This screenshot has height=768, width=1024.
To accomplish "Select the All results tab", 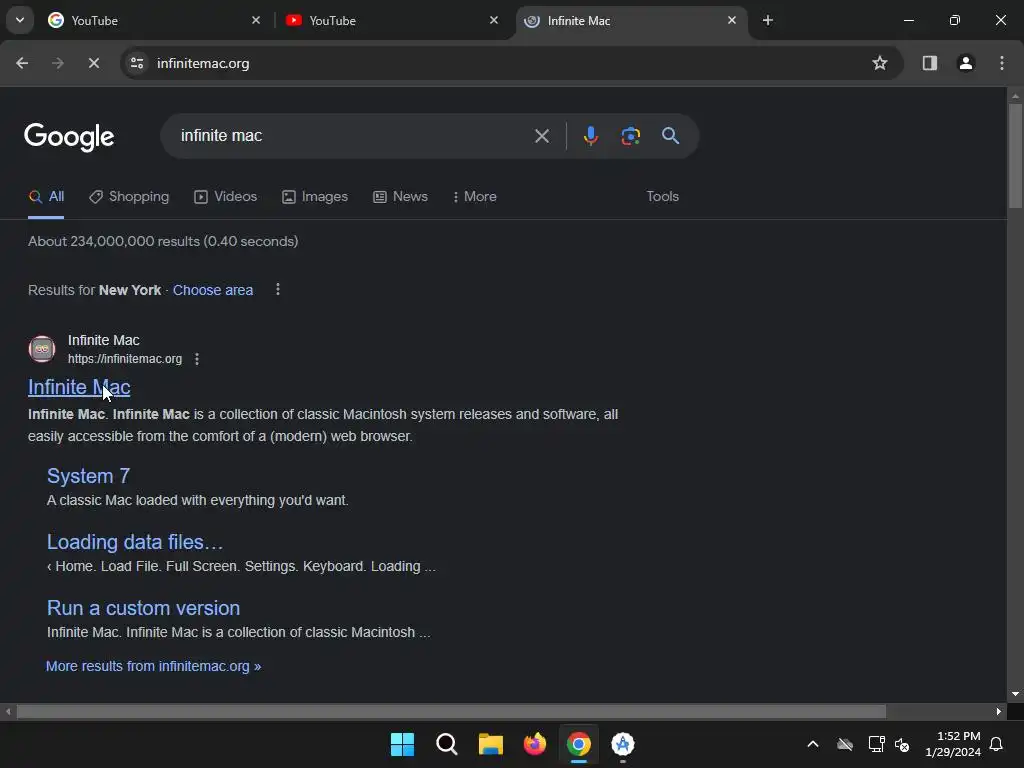I will coord(46,197).
